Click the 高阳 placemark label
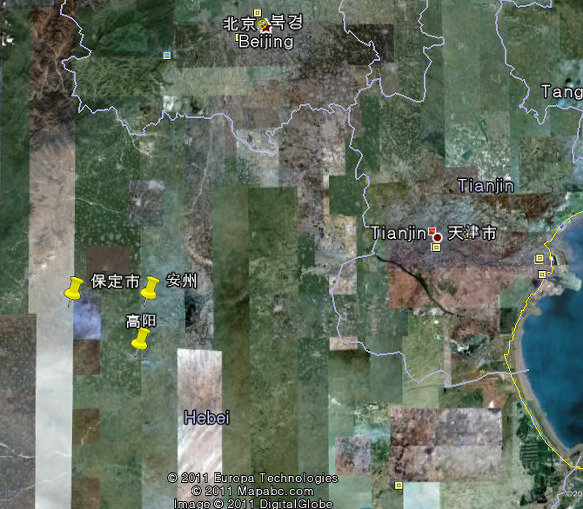583x509 pixels. click(141, 321)
